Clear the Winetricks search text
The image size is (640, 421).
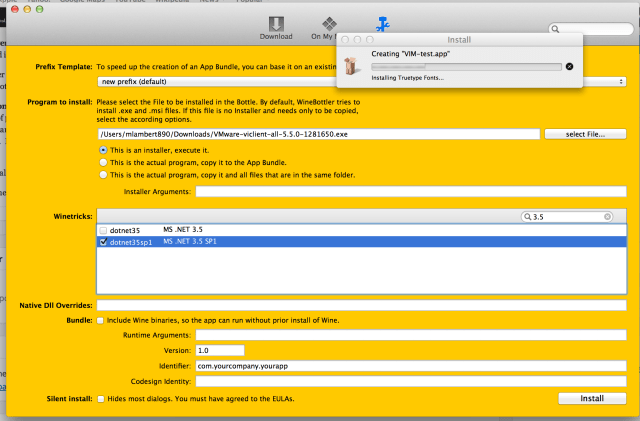point(607,216)
